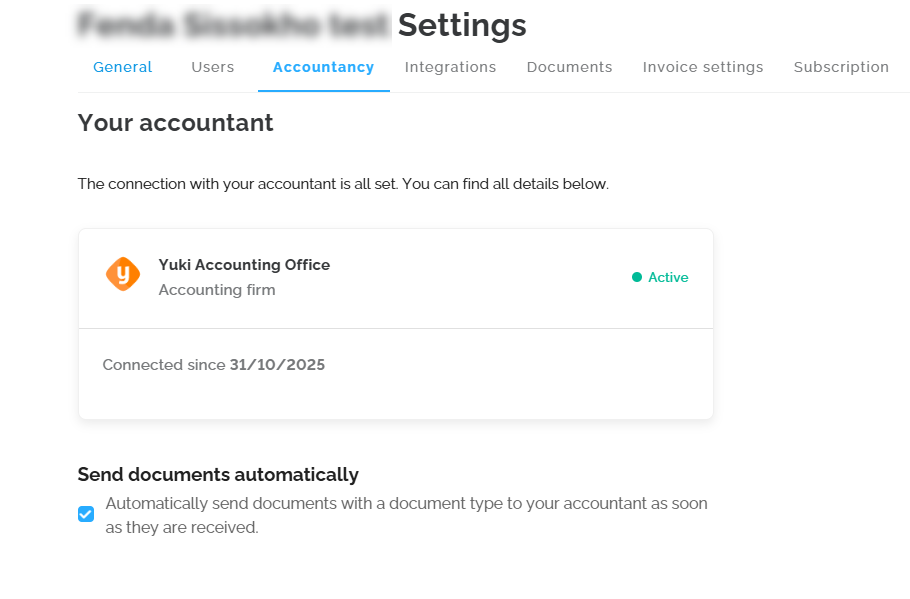Click the Accounting firm subtitle
Screen dimensions: 910x599
tap(217, 290)
